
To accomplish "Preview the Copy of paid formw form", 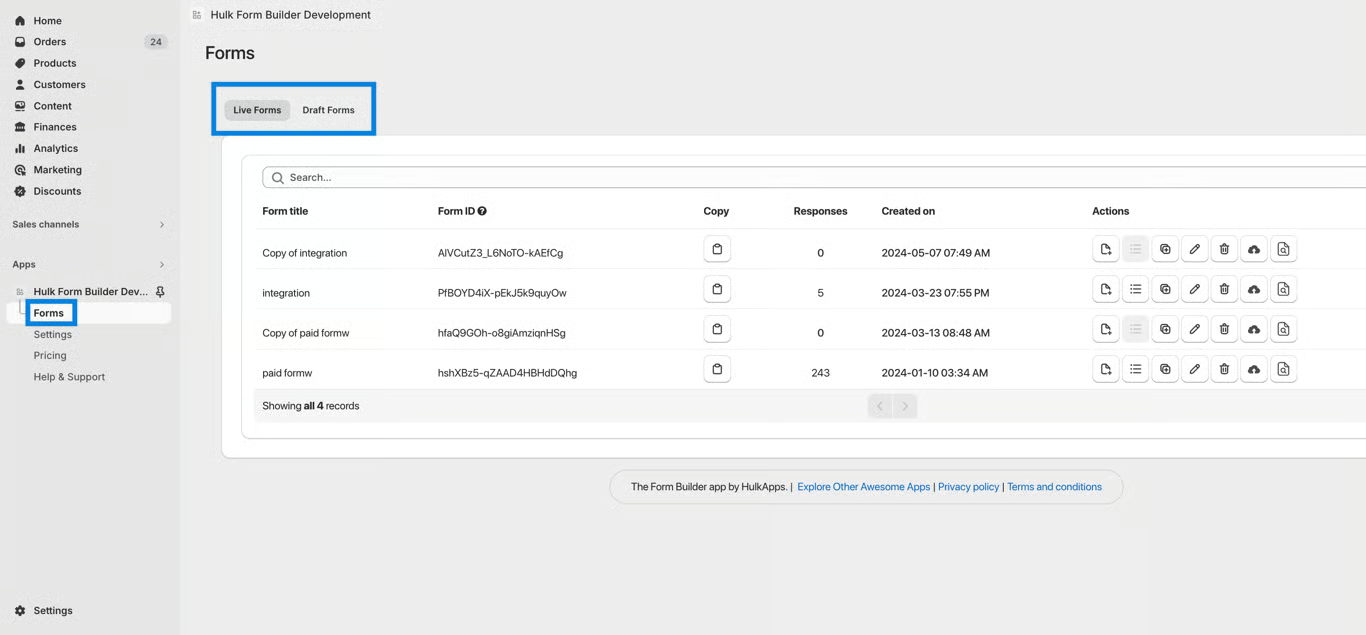I will coord(1283,329).
